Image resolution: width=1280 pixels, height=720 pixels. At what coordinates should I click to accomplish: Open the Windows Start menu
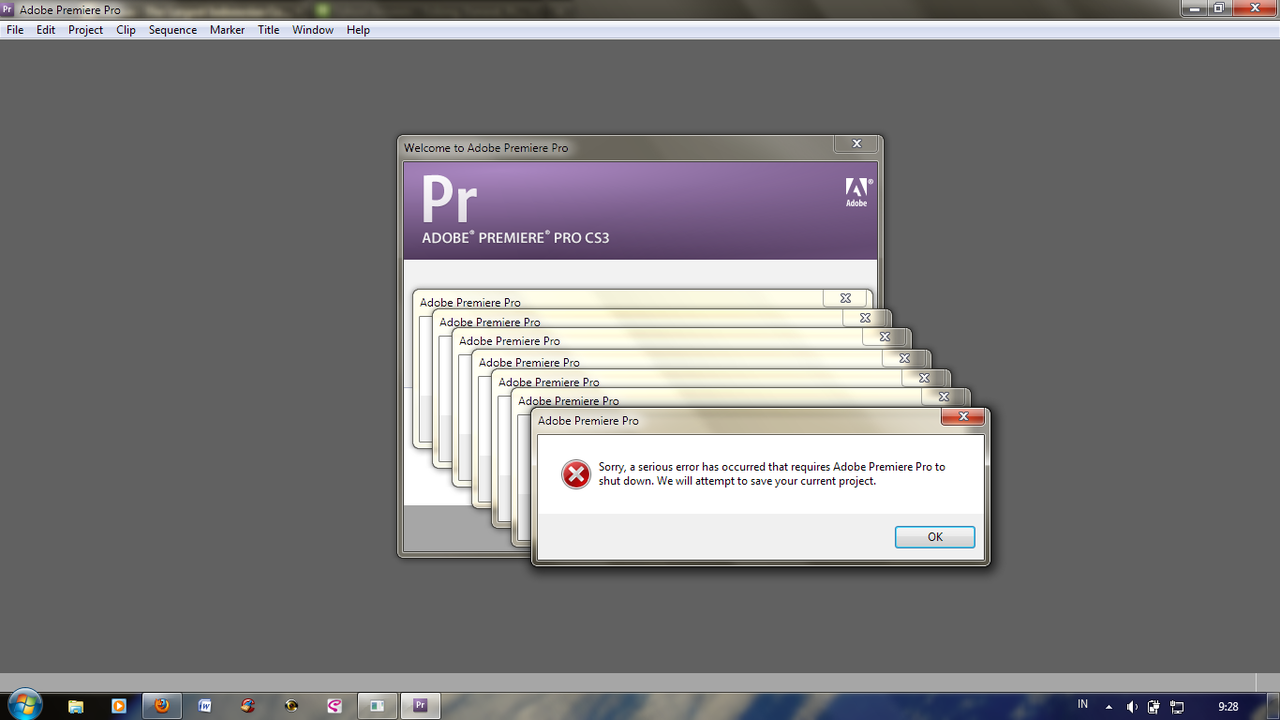[x=24, y=704]
